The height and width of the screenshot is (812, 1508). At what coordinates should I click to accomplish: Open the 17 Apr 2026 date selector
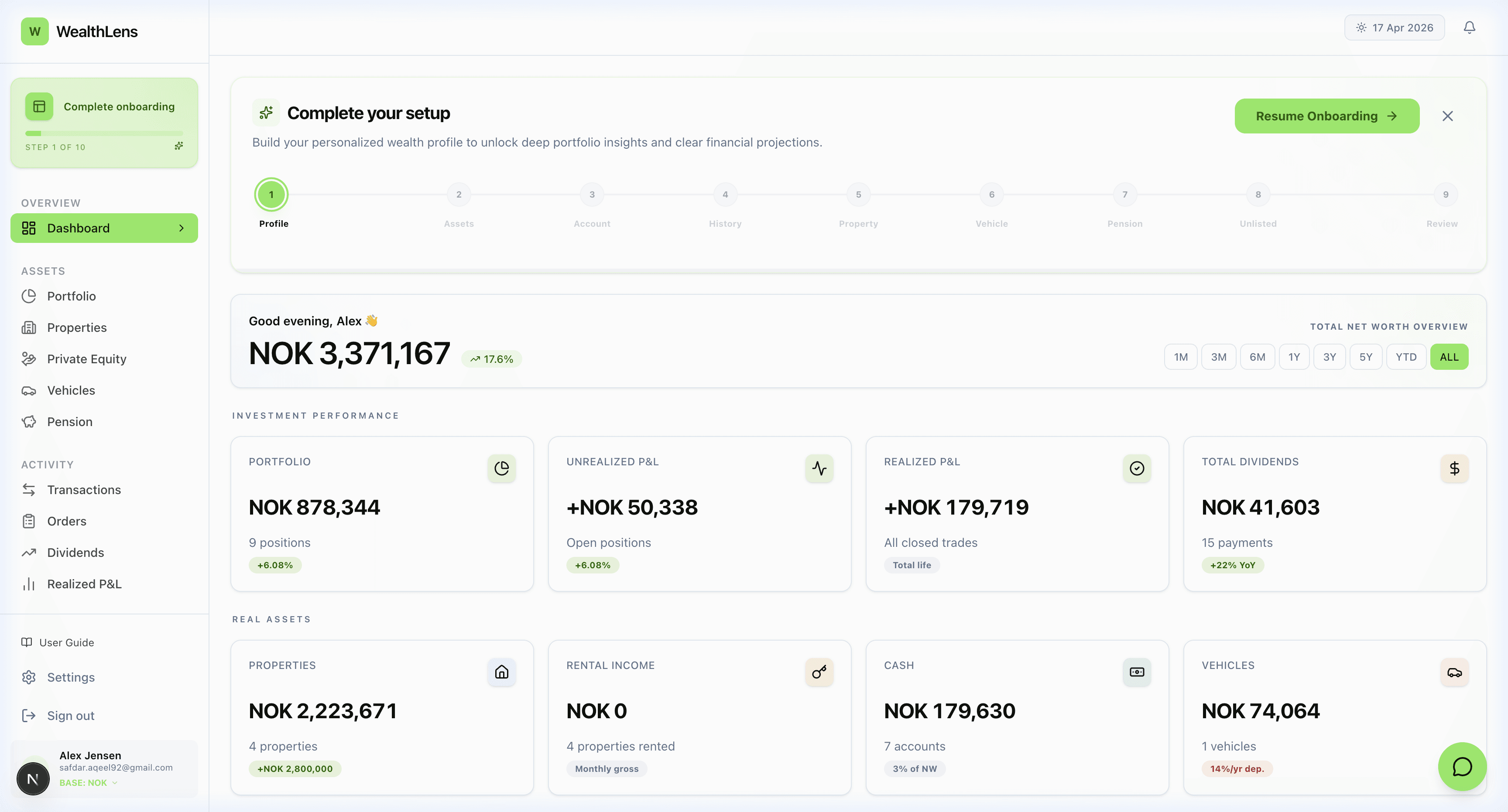pos(1395,27)
